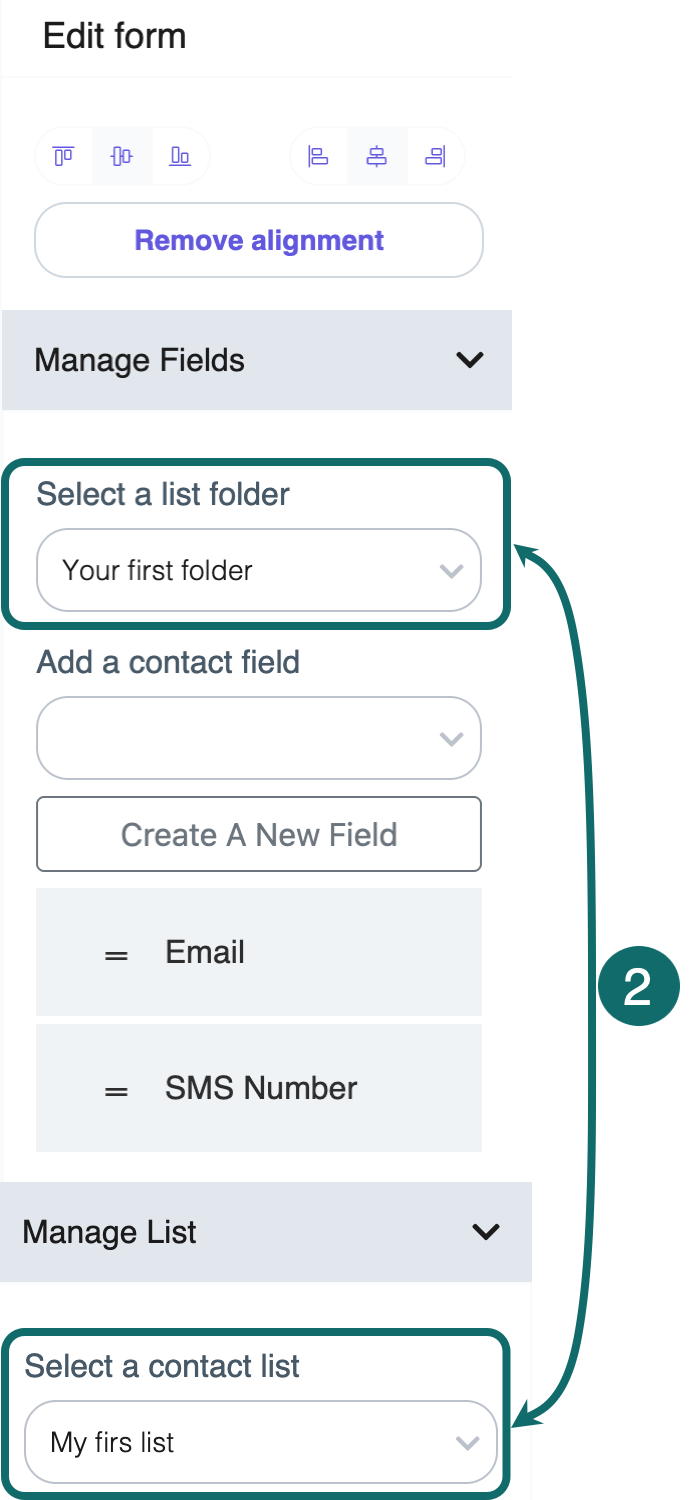This screenshot has width=690, height=1500.
Task: Select the align left icon
Action: (x=318, y=156)
